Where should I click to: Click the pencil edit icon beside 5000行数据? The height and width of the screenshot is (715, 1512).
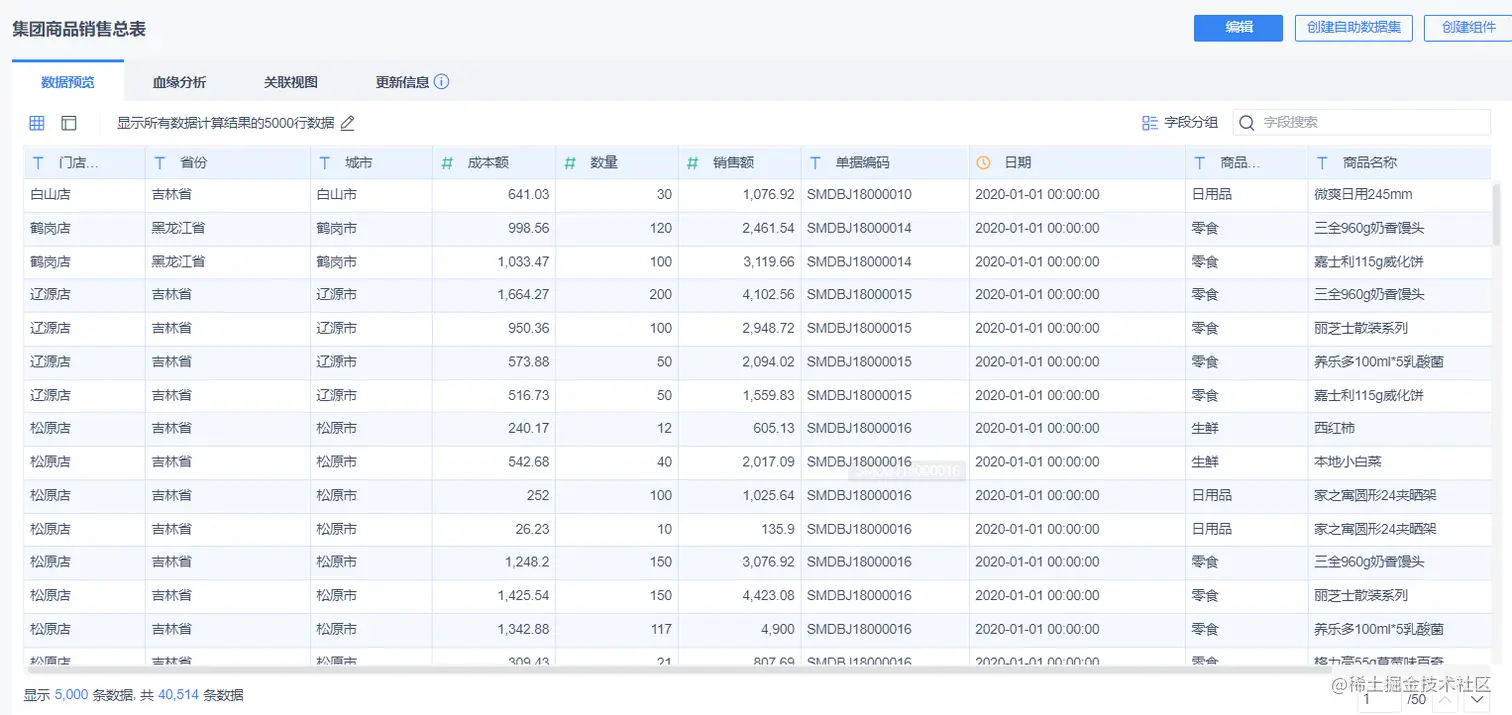(348, 123)
